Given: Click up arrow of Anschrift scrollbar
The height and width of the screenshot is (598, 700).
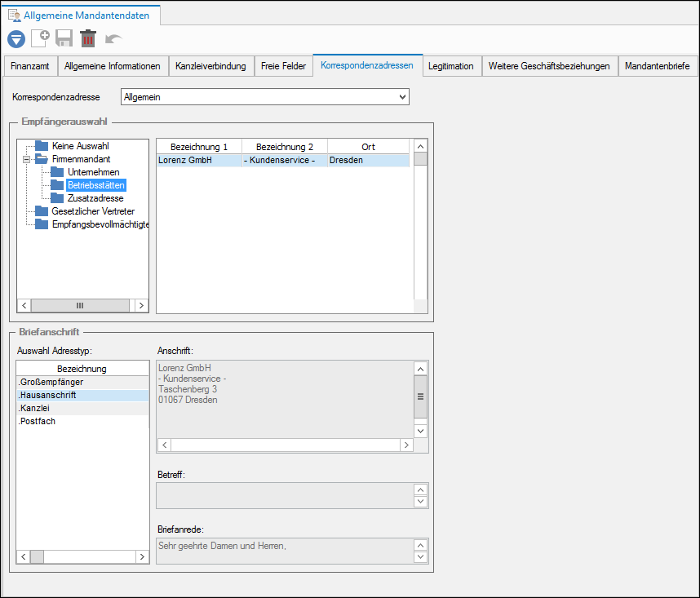Looking at the screenshot, I should click(x=421, y=369).
